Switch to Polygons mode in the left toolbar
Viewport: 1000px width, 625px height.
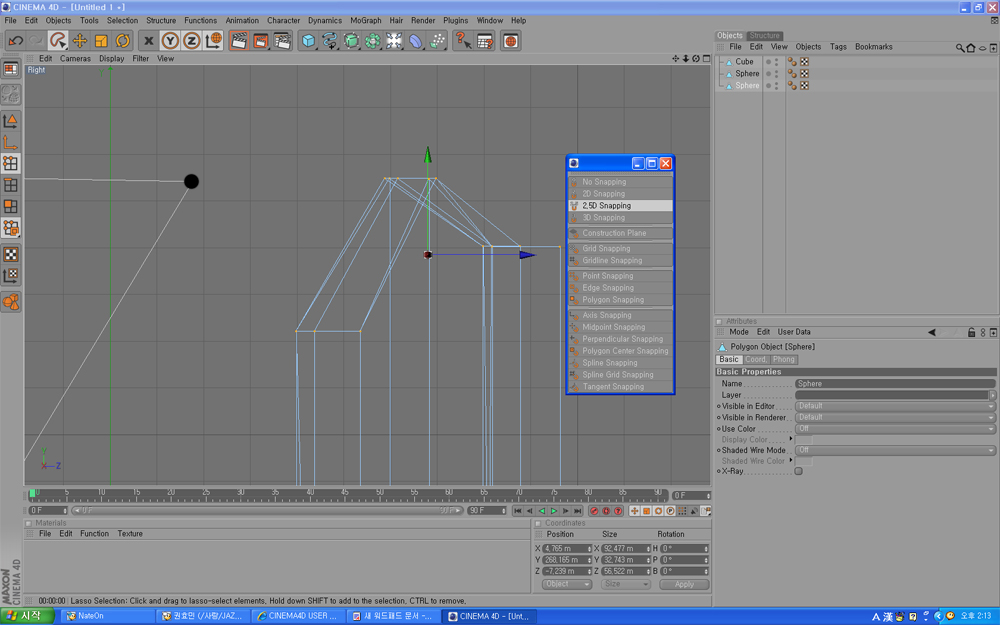pyautogui.click(x=11, y=206)
